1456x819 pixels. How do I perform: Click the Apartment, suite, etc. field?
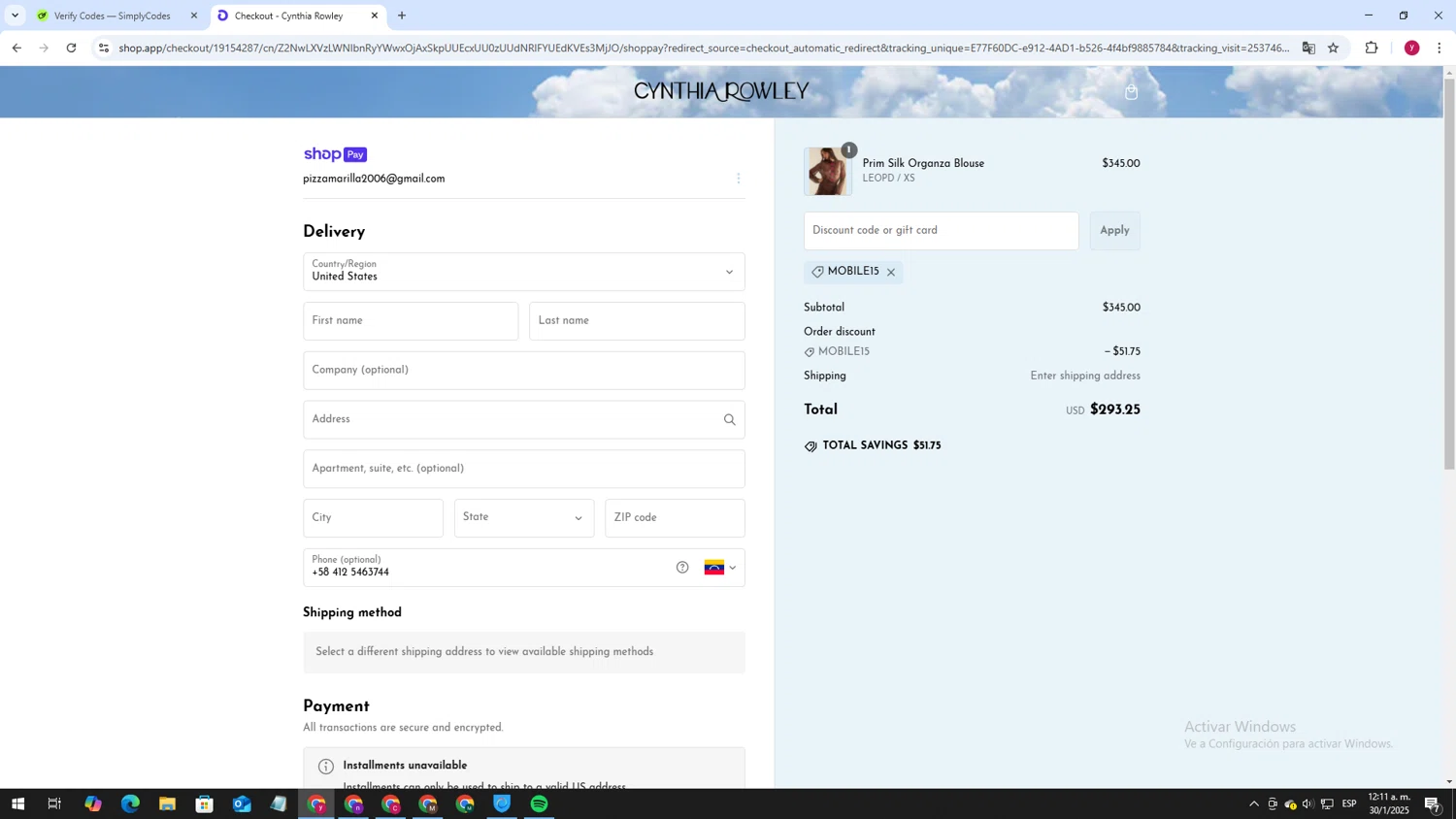[x=524, y=469]
